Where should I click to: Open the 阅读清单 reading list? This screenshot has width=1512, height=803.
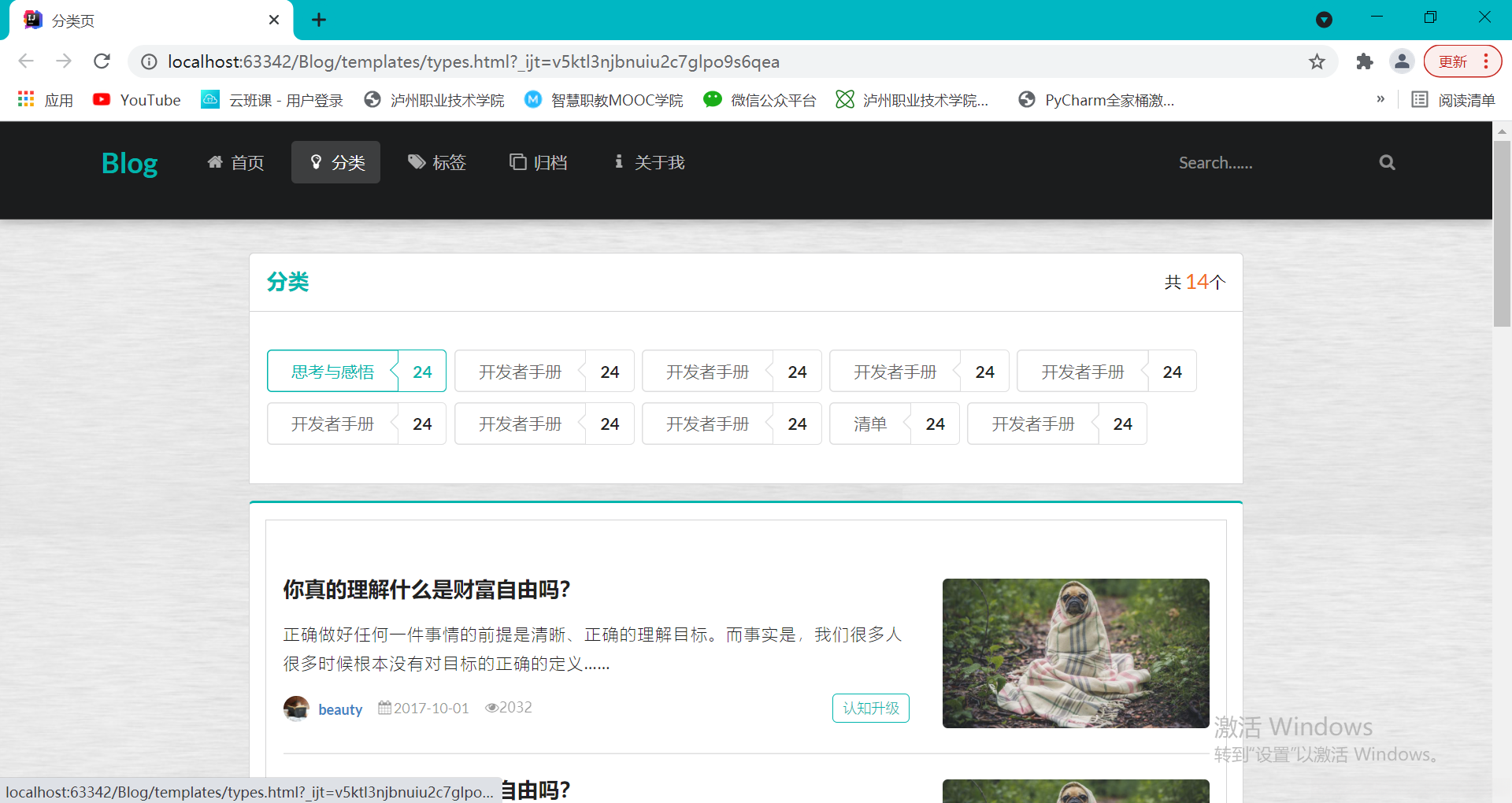pos(1453,100)
